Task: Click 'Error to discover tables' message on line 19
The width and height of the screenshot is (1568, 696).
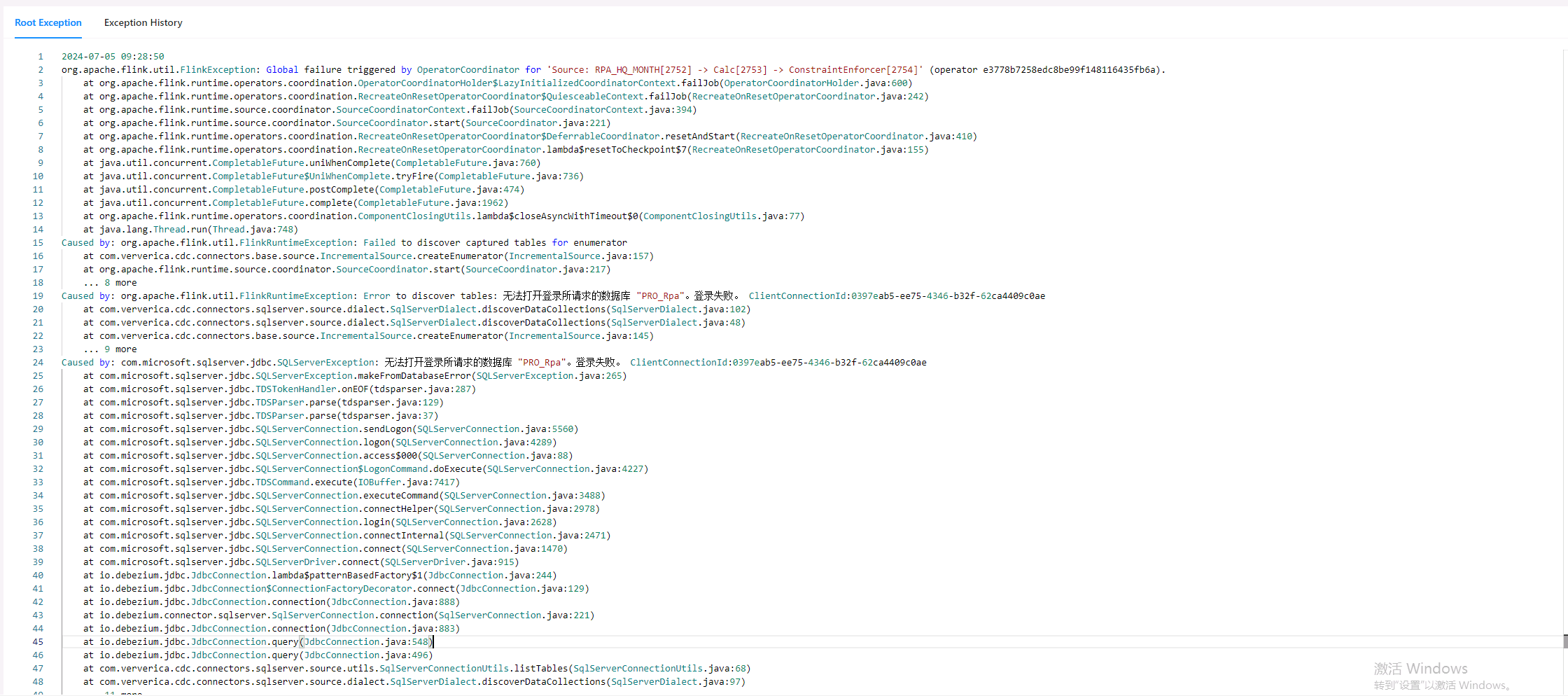Action: pos(428,296)
